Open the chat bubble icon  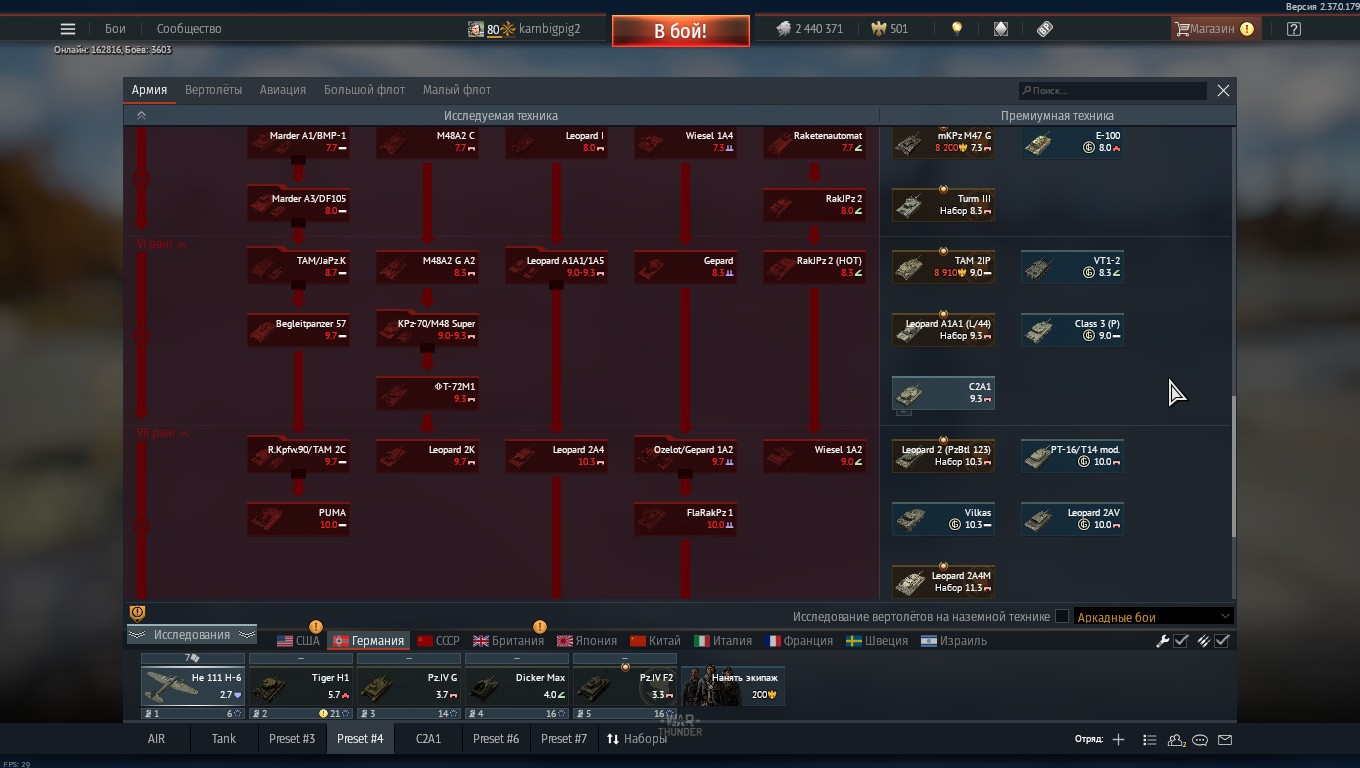click(1200, 740)
